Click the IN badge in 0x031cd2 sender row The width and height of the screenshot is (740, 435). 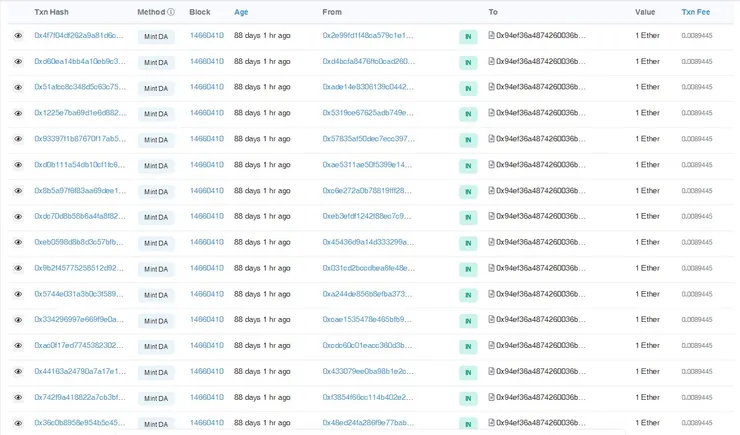[x=468, y=269]
